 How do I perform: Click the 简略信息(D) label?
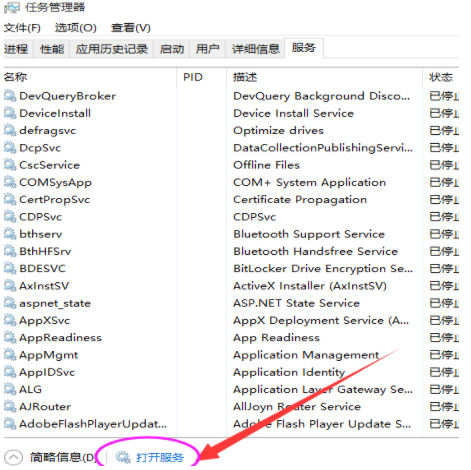[x=63, y=457]
